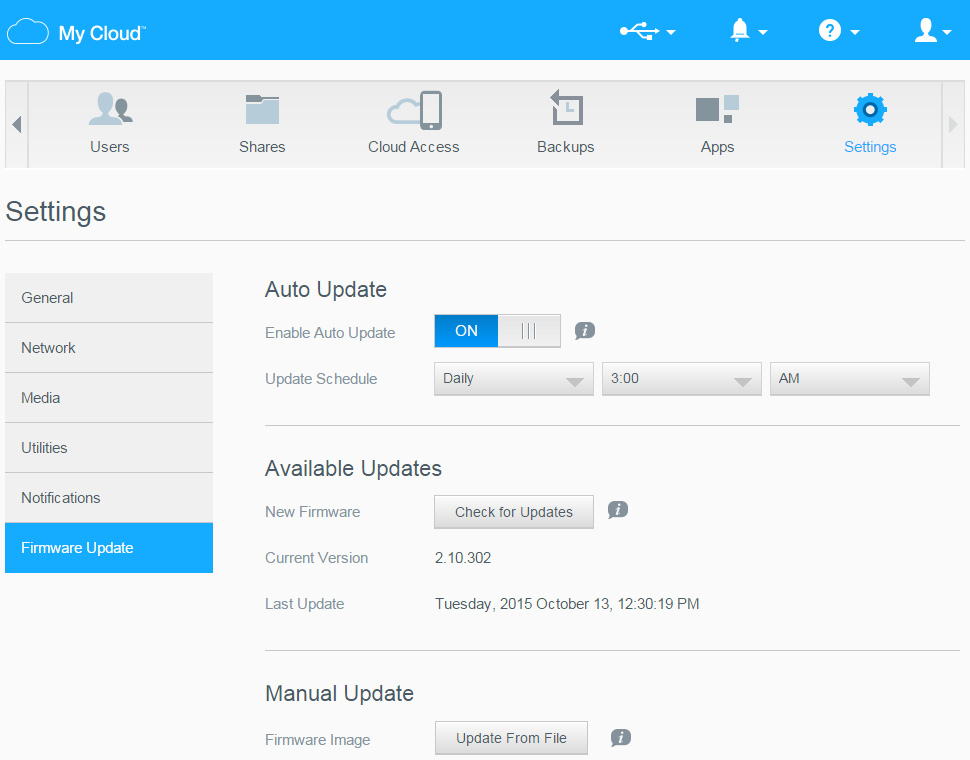Image resolution: width=970 pixels, height=760 pixels.
Task: Click the current version 2.10.302 text
Action: coord(463,558)
